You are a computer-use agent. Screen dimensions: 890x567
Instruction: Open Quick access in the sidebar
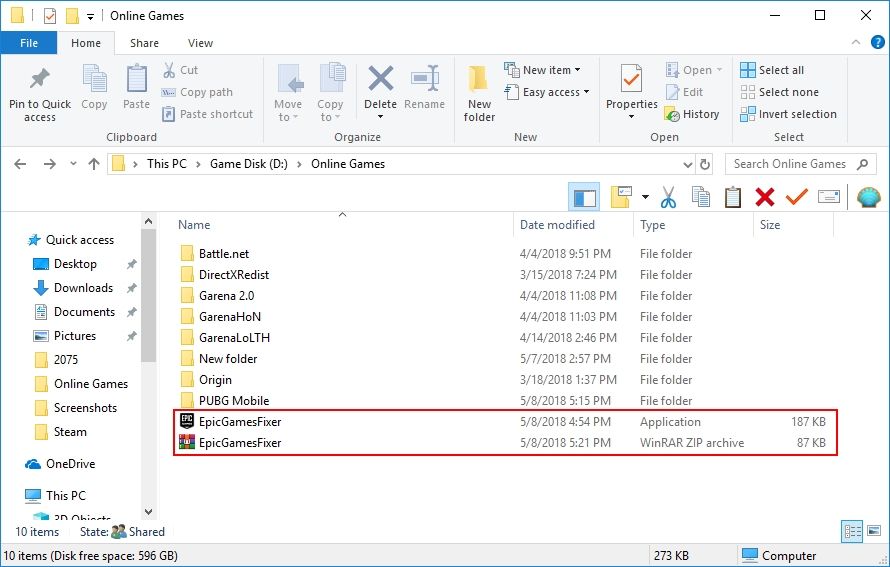point(79,240)
